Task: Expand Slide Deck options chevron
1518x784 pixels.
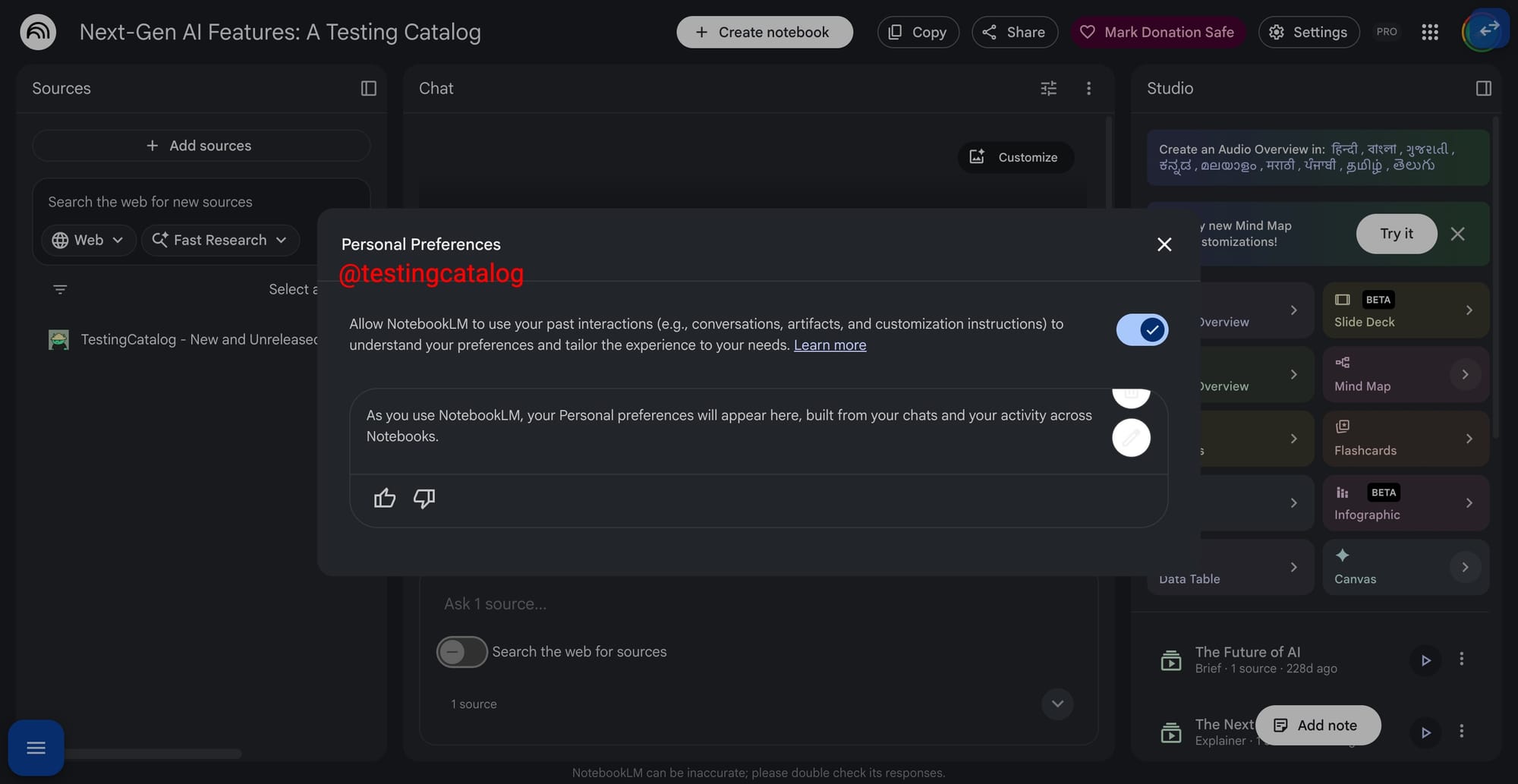Action: point(1469,310)
